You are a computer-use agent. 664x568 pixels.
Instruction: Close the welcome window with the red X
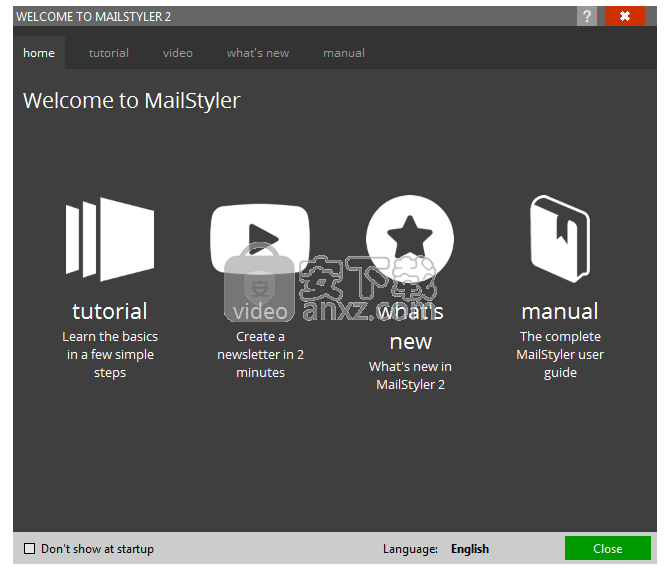click(625, 16)
